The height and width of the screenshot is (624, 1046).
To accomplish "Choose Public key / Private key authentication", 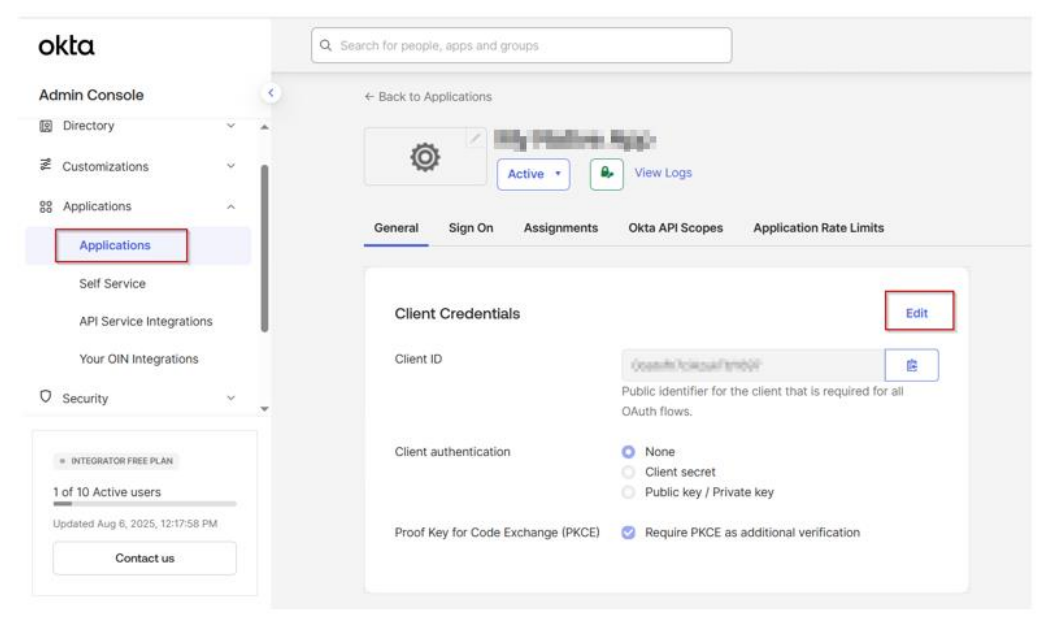I will tap(629, 492).
